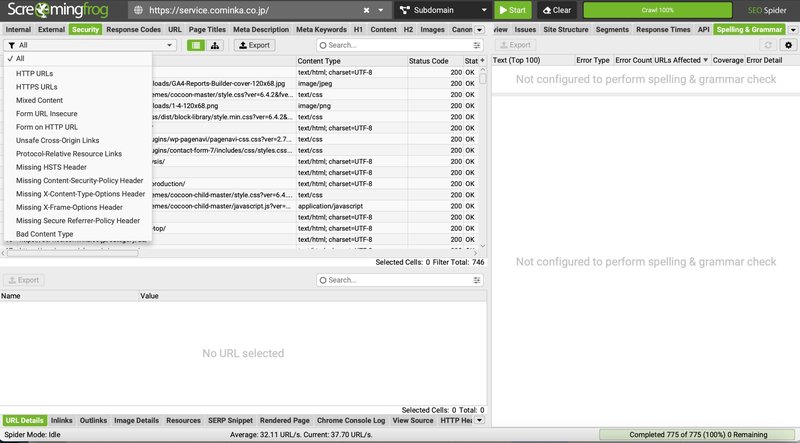Pick the Bad Content Type filter
Screen dimensions: 800x443
tap(44, 233)
